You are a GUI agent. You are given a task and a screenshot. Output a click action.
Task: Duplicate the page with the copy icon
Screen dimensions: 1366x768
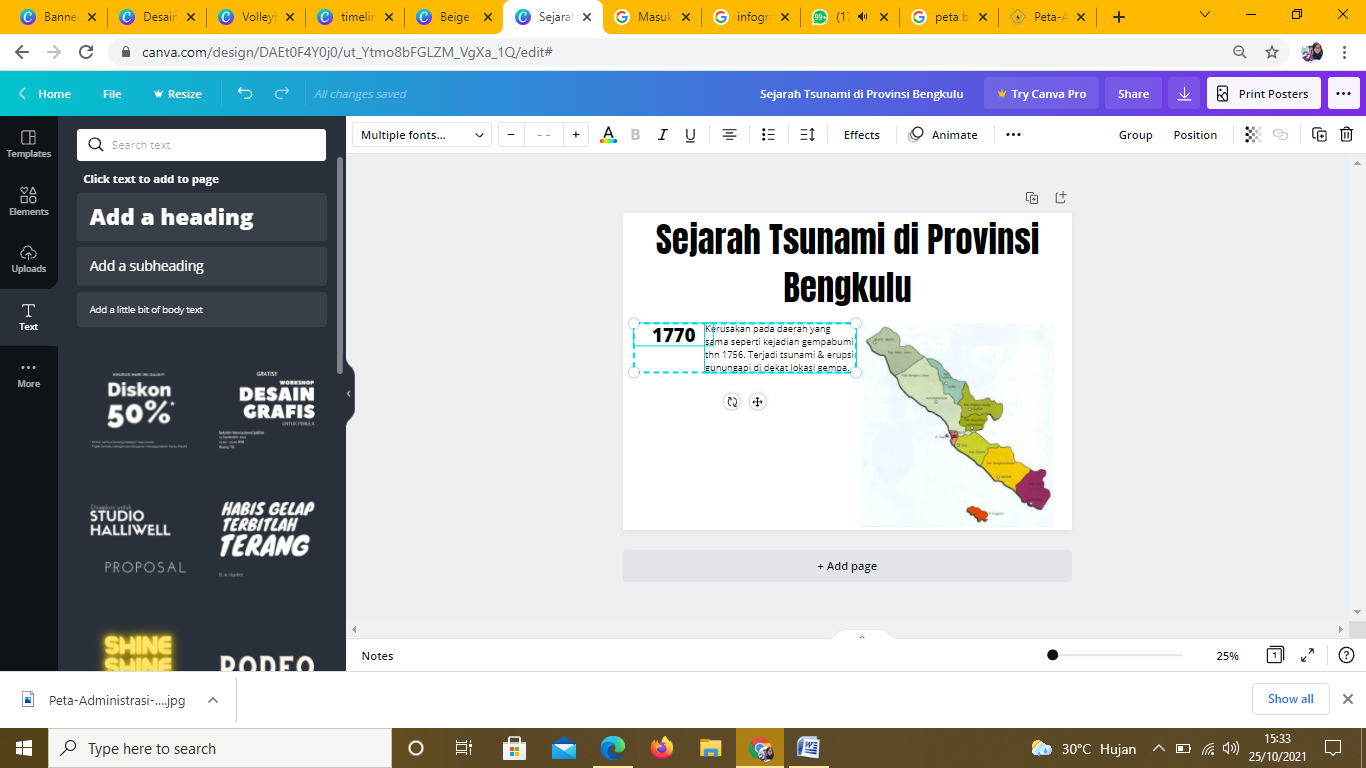[1032, 198]
